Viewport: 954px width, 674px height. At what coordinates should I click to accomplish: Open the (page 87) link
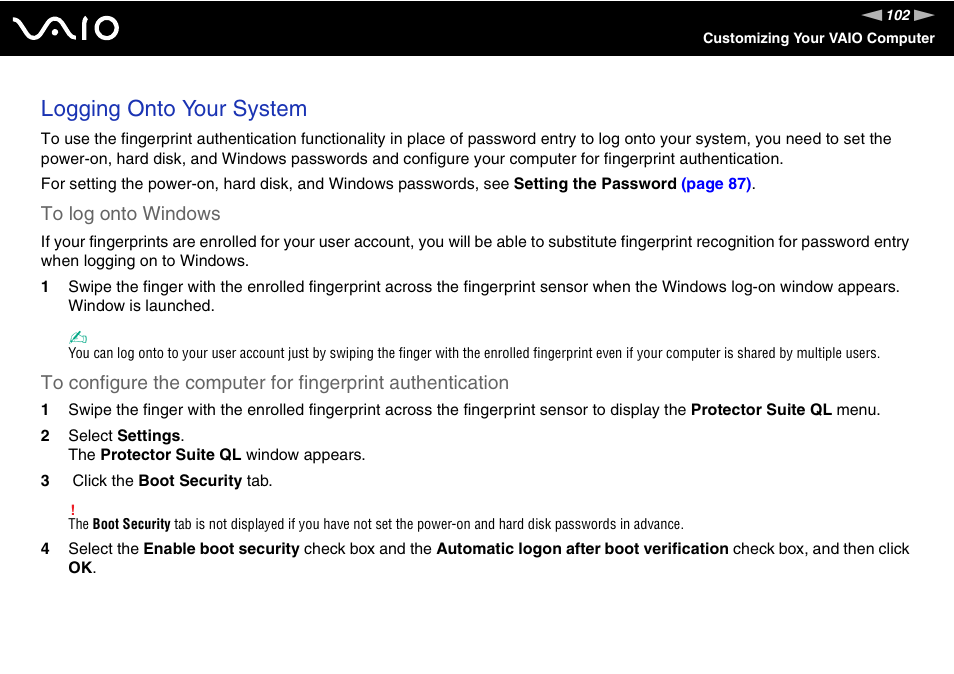click(x=716, y=184)
